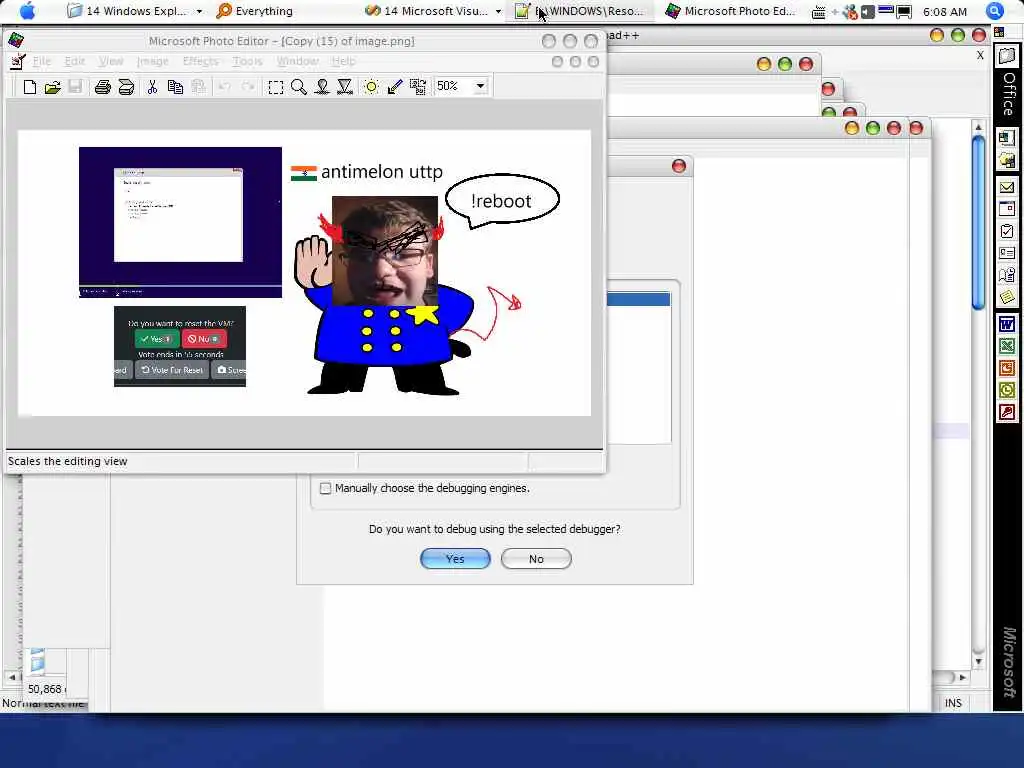This screenshot has height=768, width=1024.
Task: Close the debugger dialog with red button
Action: tap(679, 167)
